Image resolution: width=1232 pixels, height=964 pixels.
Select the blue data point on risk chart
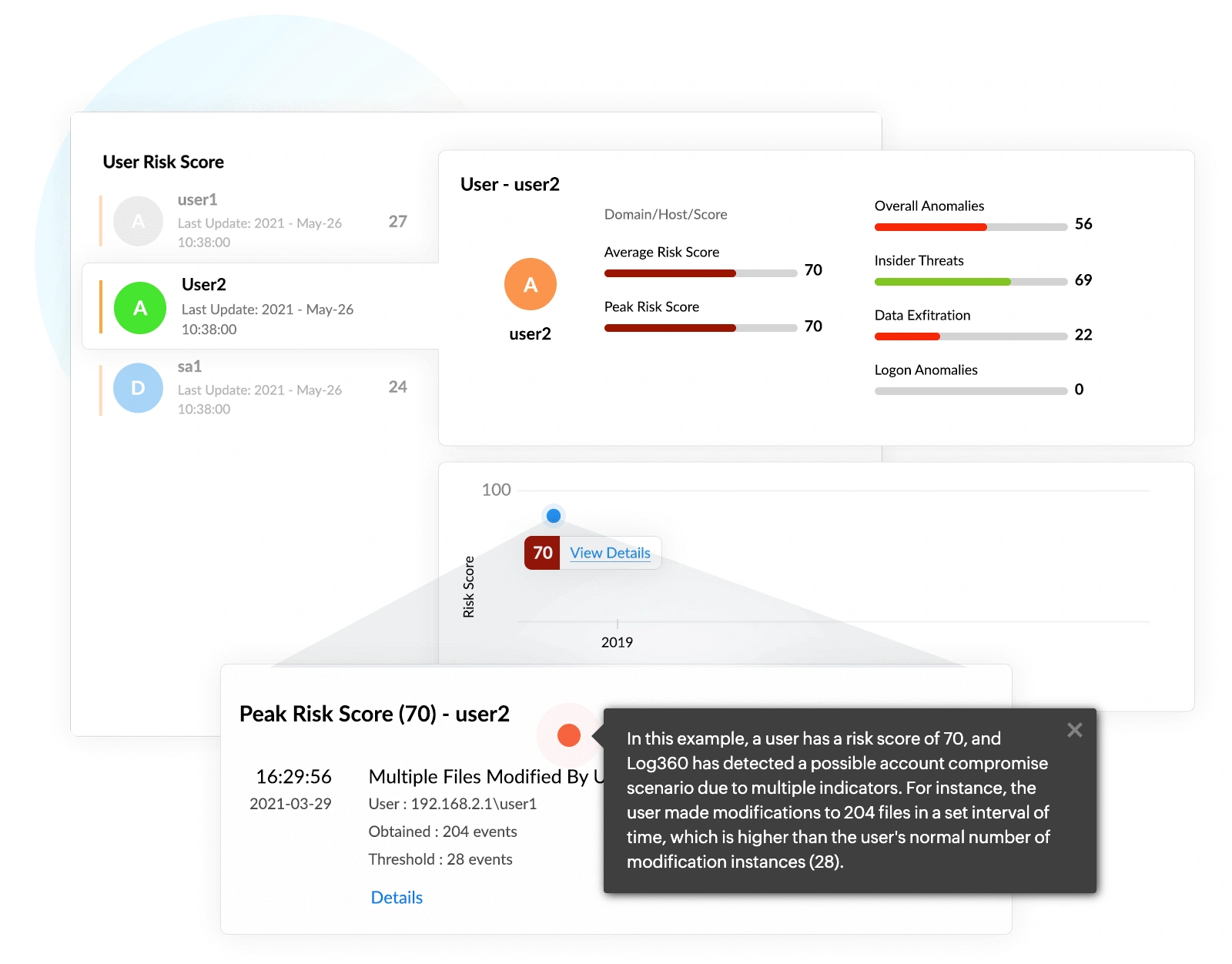[x=554, y=516]
